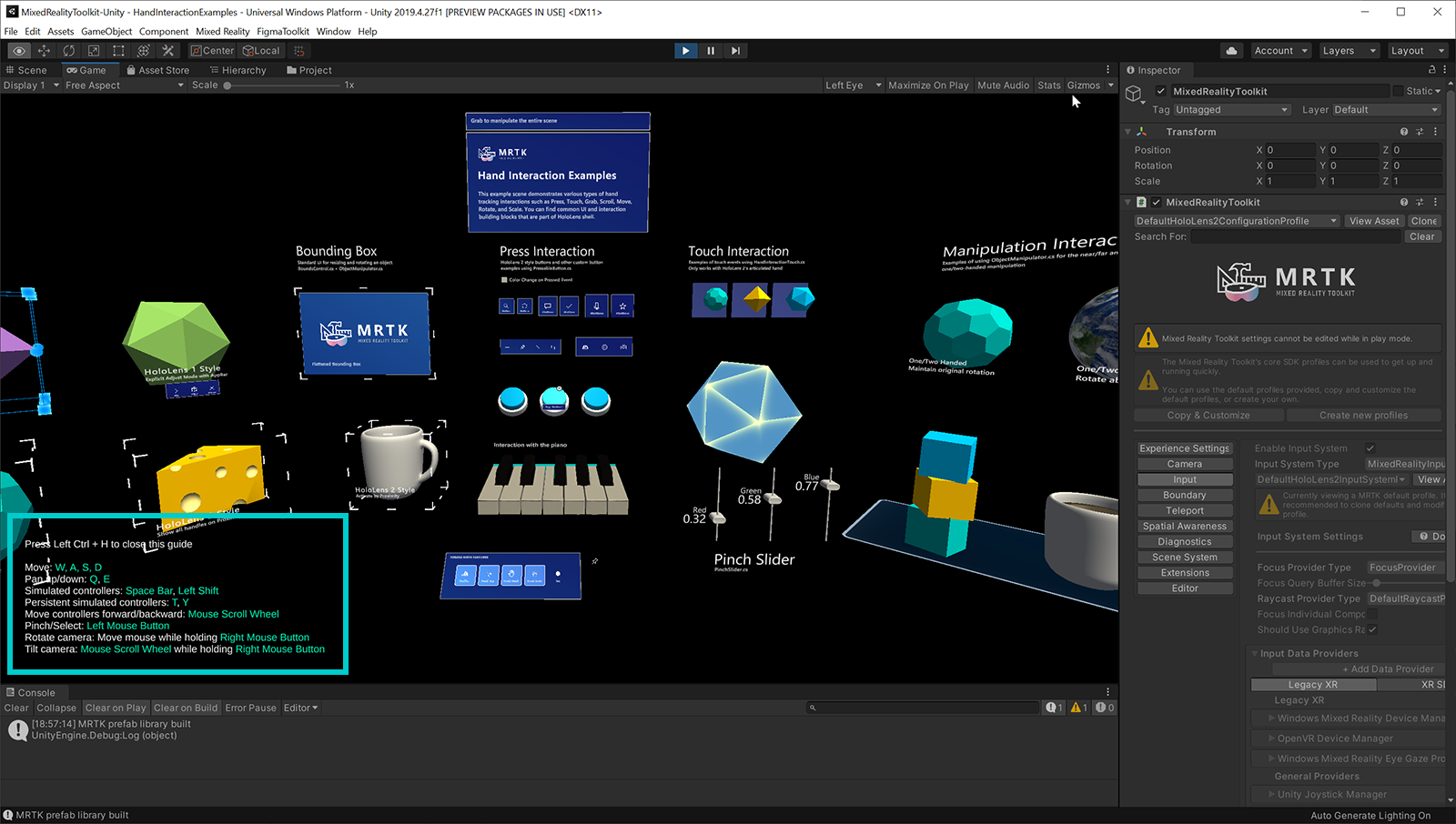Switch to the Hierarchy tab
Image resolution: width=1456 pixels, height=824 pixels.
pyautogui.click(x=238, y=70)
